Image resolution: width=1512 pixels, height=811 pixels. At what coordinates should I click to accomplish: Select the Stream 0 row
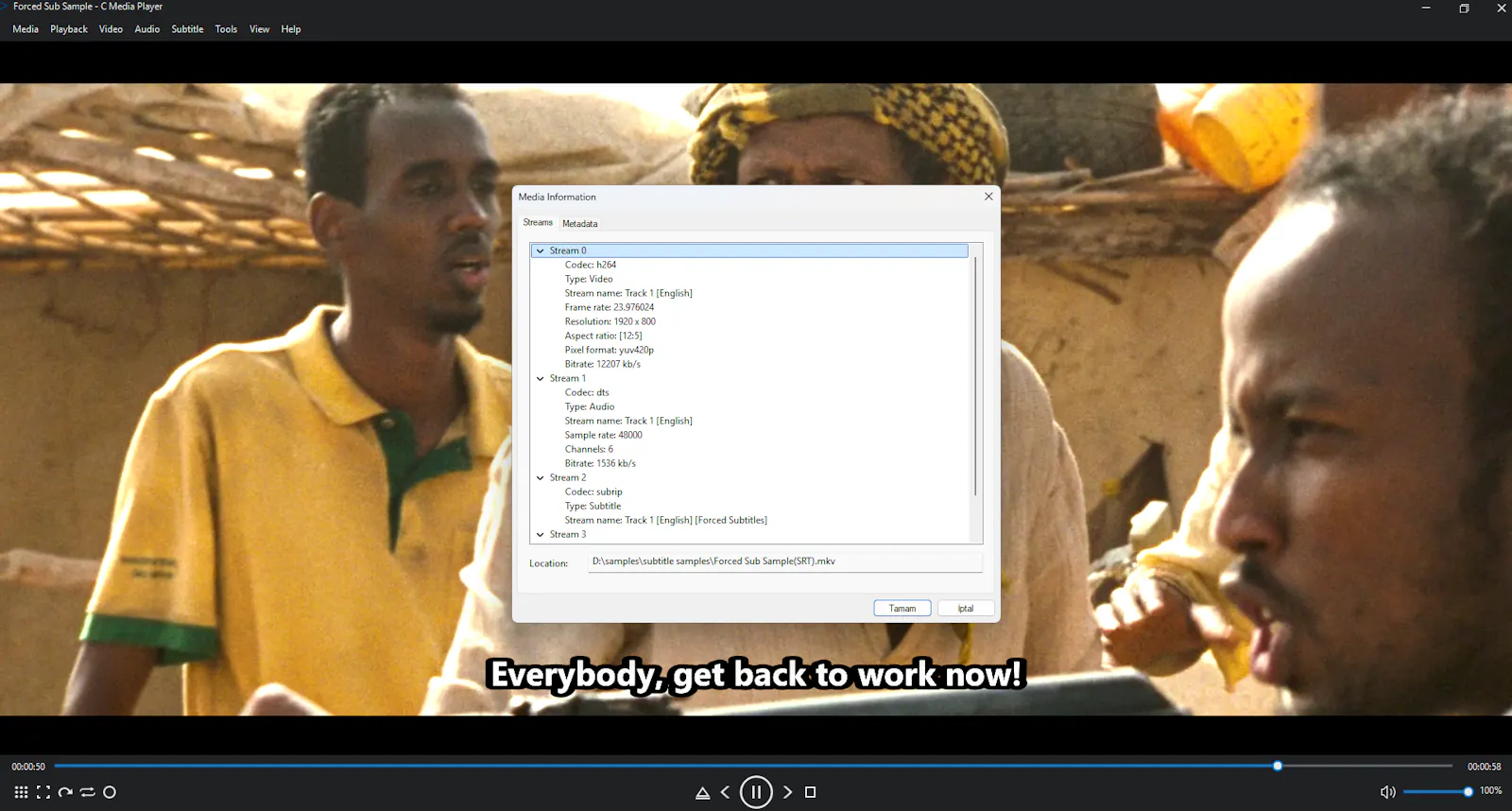[x=750, y=250]
